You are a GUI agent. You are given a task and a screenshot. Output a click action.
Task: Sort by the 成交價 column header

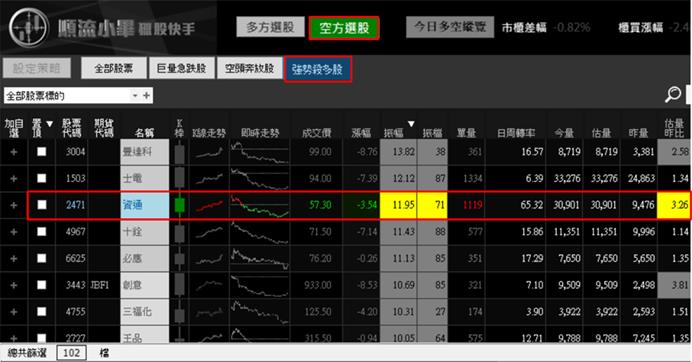coord(316,132)
